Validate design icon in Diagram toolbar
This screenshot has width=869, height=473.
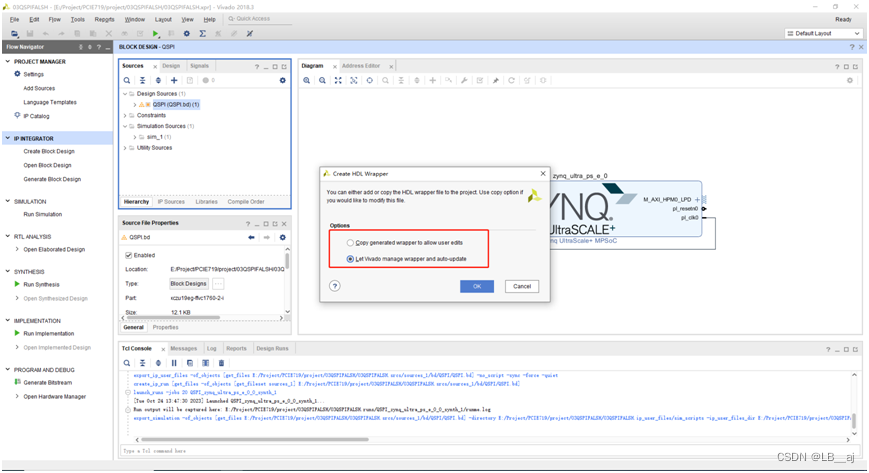click(480, 80)
